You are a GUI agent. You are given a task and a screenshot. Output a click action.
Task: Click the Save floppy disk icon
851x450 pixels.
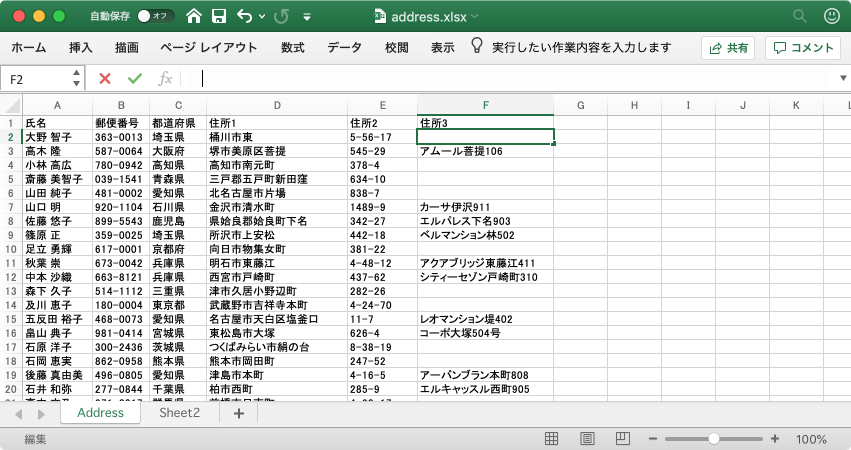point(219,17)
